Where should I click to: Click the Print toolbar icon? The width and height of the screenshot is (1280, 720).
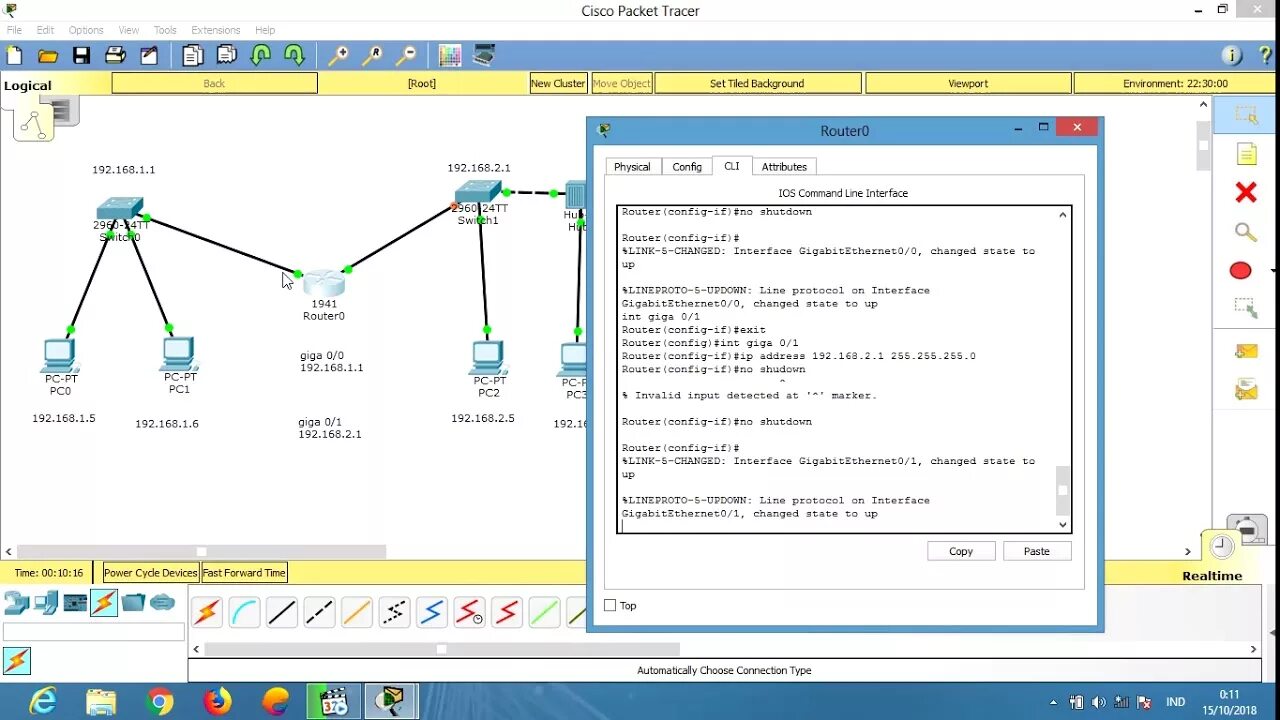click(115, 55)
